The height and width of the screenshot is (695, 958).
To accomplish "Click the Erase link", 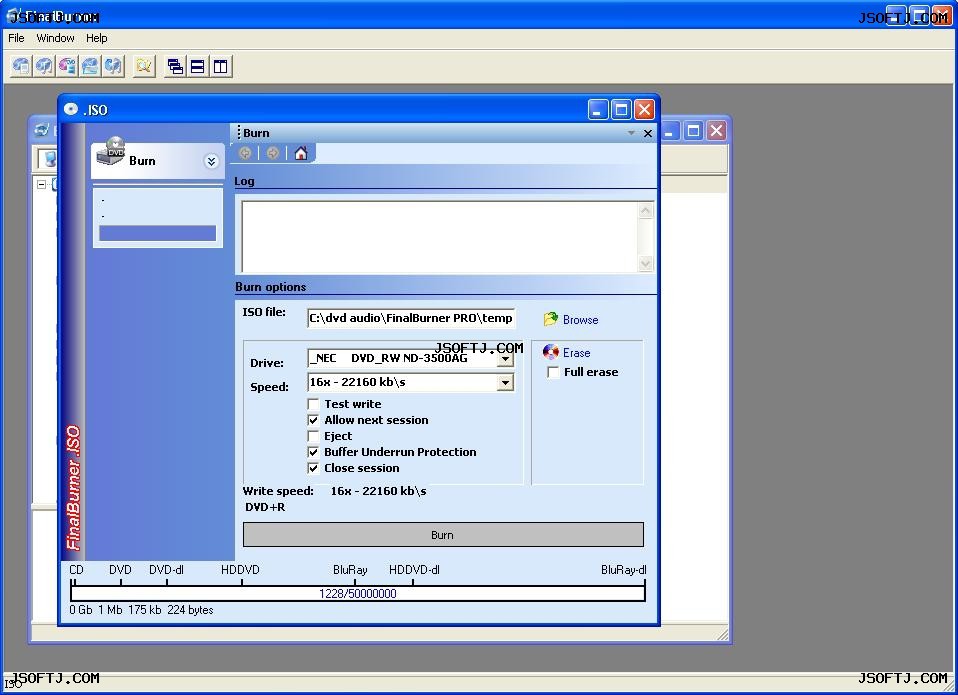I will point(577,353).
